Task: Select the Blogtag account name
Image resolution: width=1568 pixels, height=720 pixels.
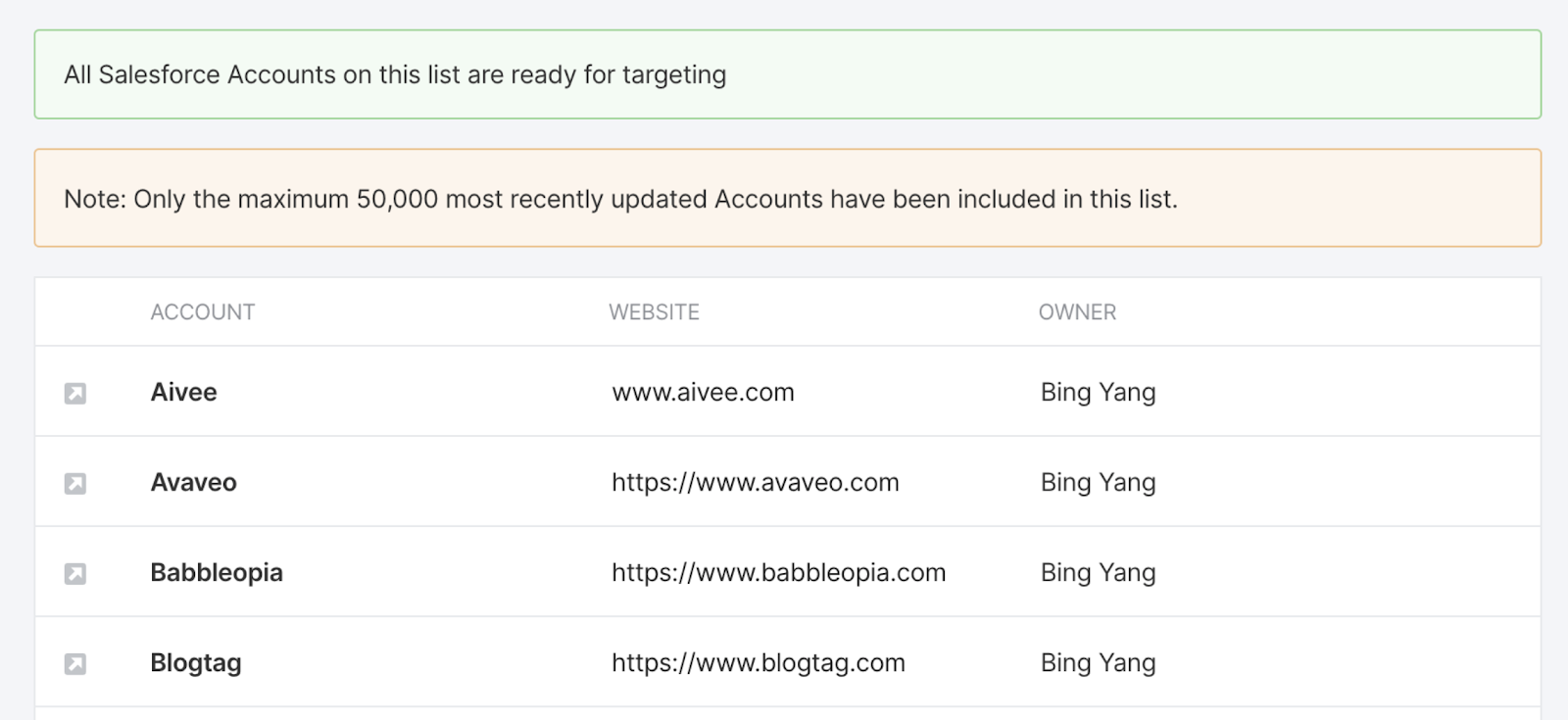Action: tap(196, 662)
